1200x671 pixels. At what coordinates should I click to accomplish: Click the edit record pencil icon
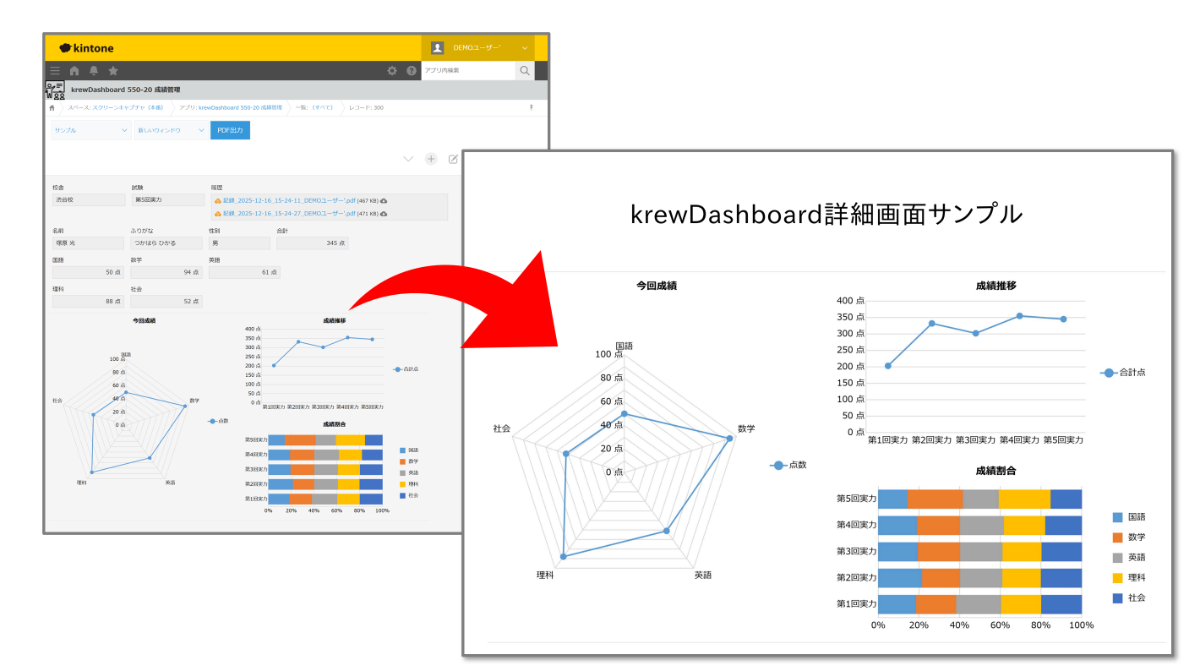coord(453,159)
